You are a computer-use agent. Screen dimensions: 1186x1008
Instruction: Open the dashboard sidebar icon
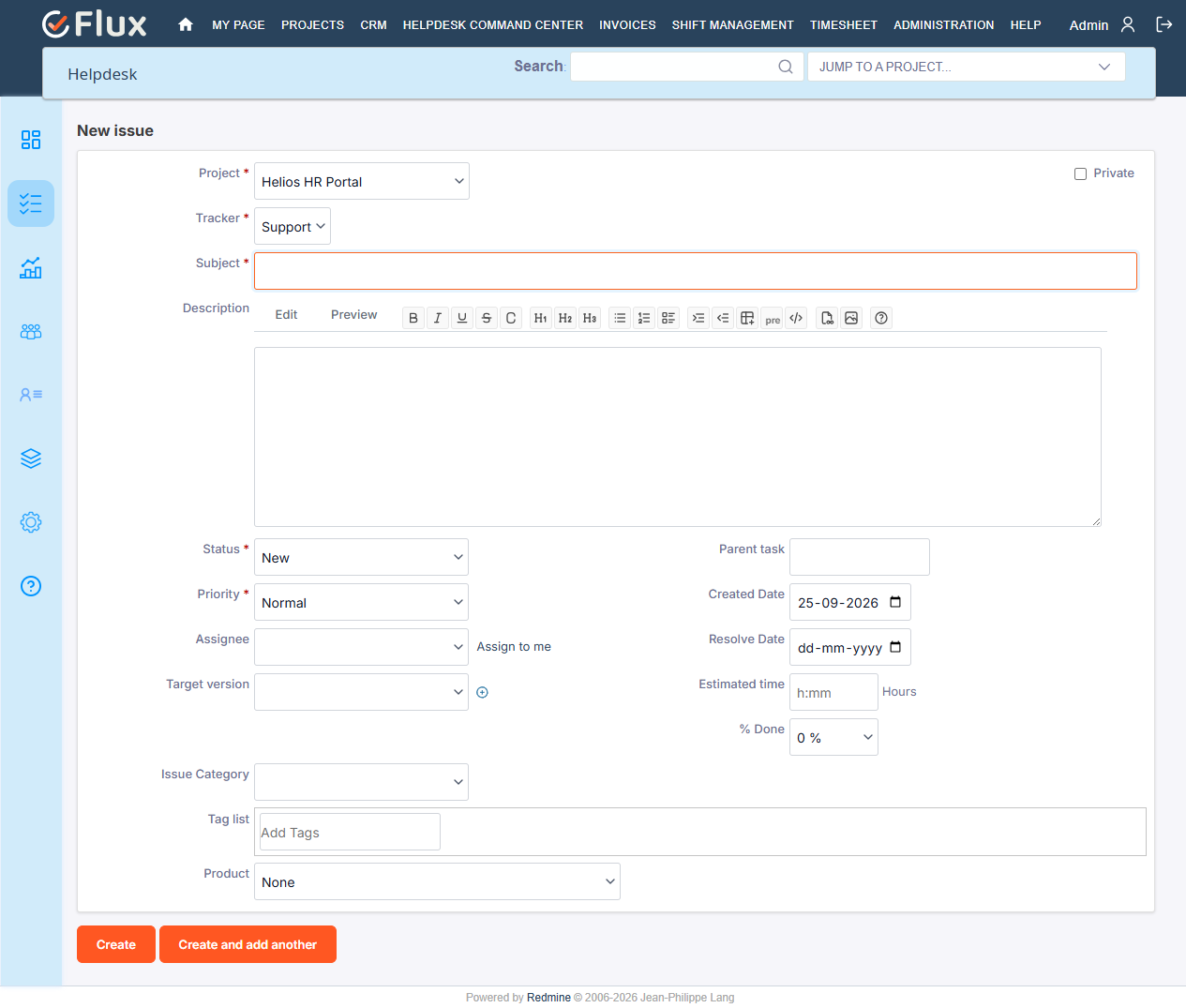pyautogui.click(x=31, y=140)
